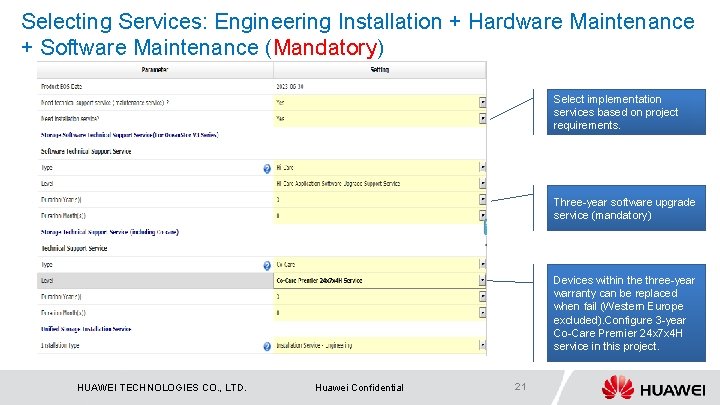Open the 'Need installation service?' dropdown
This screenshot has width=720, height=405.
tap(482, 118)
